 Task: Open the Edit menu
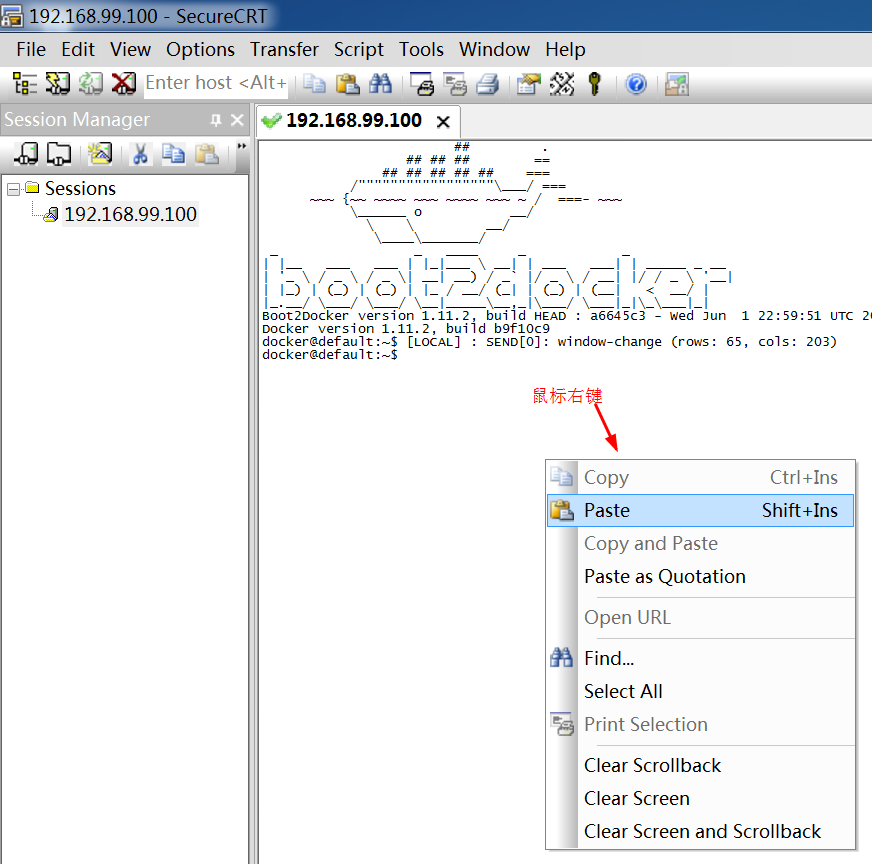click(77, 50)
